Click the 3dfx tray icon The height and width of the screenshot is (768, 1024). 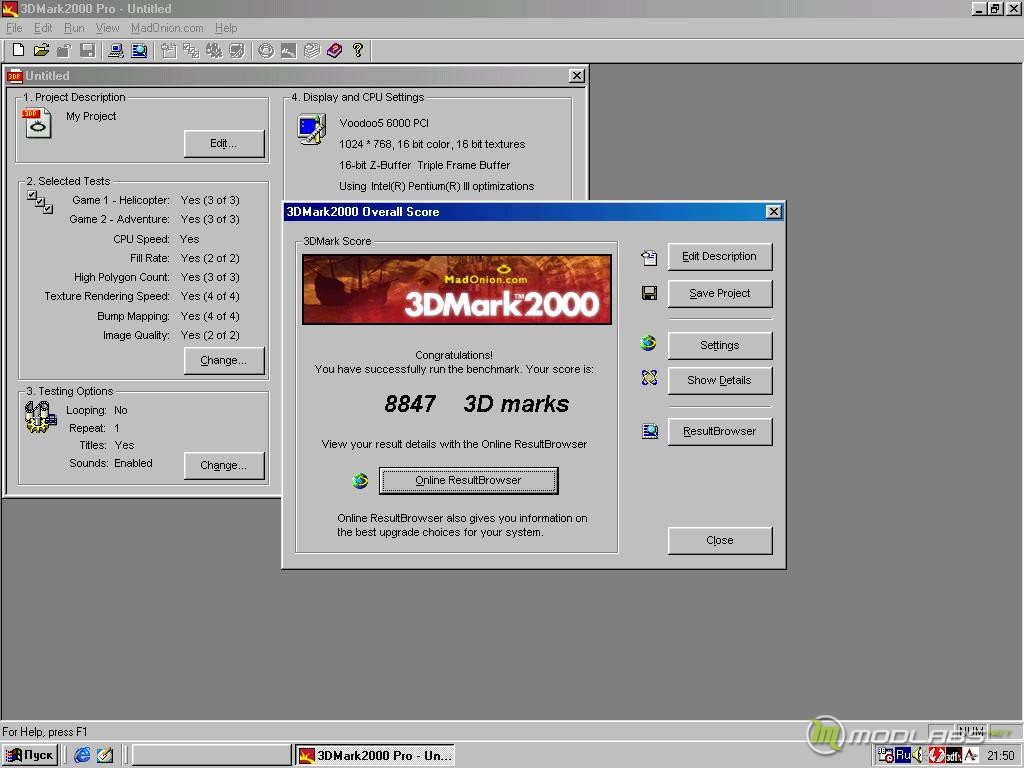pyautogui.click(x=953, y=756)
